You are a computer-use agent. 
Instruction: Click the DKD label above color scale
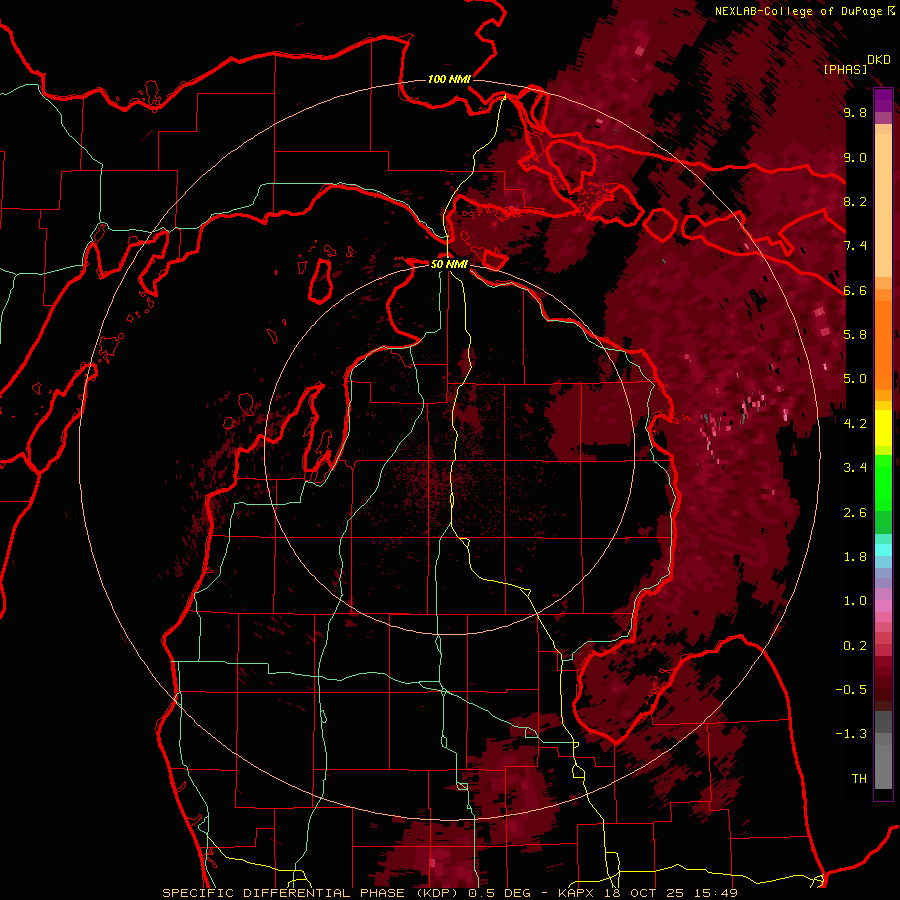(878, 60)
